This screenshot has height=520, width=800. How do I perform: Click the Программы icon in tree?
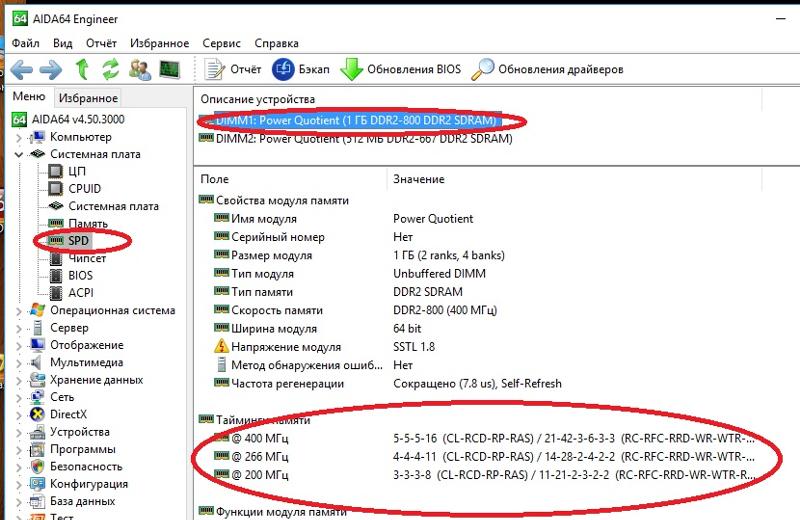click(x=37, y=450)
